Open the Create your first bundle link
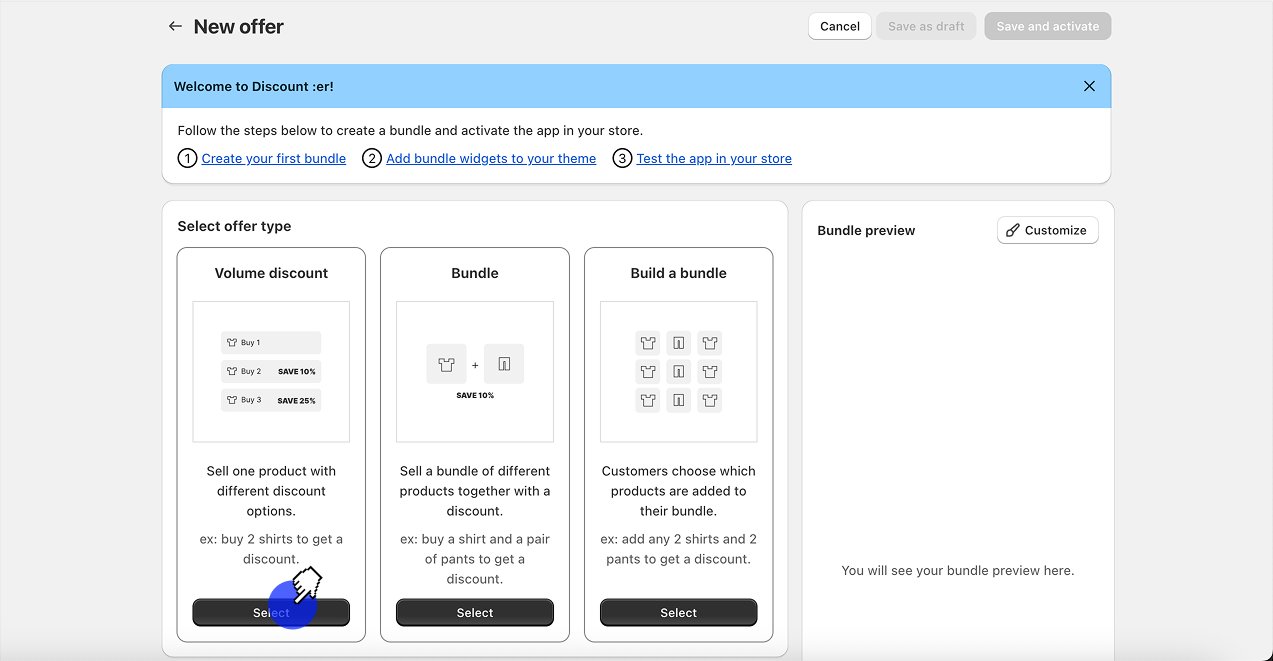 [x=274, y=158]
